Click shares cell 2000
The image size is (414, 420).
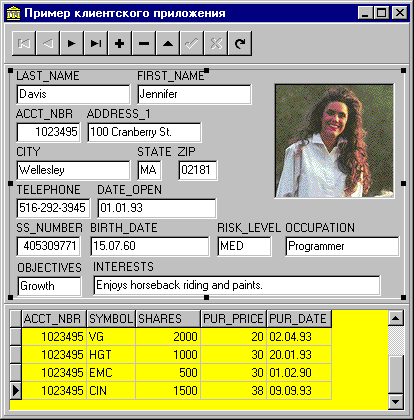pos(168,337)
